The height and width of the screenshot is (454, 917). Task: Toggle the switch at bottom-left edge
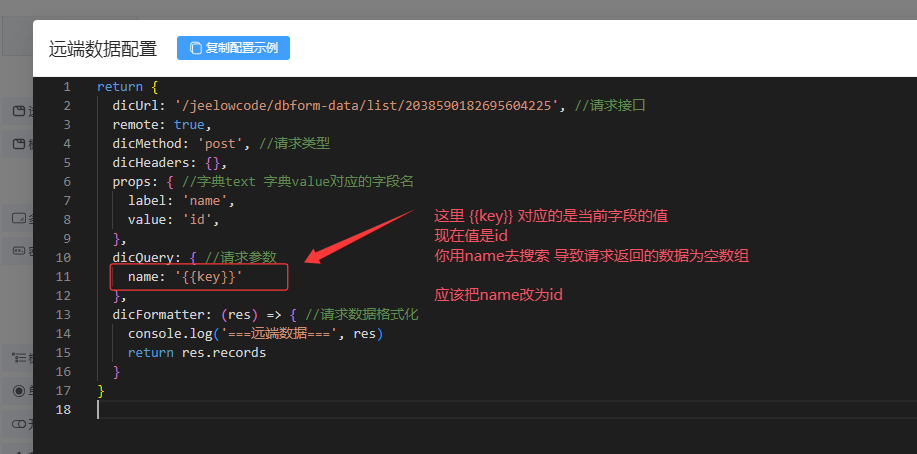point(18,425)
